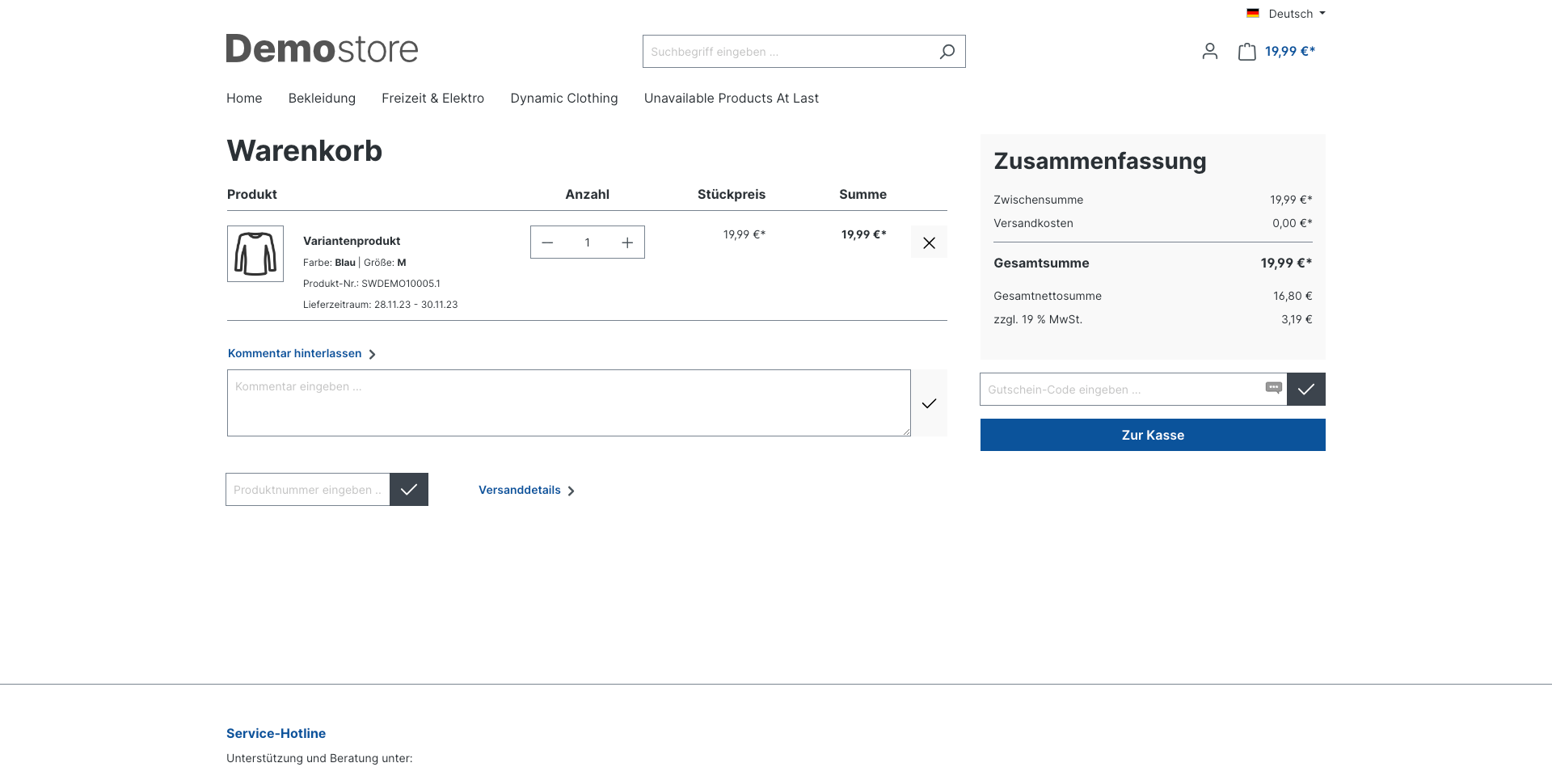
Task: Click the Versandkosten label
Action: tap(1033, 223)
